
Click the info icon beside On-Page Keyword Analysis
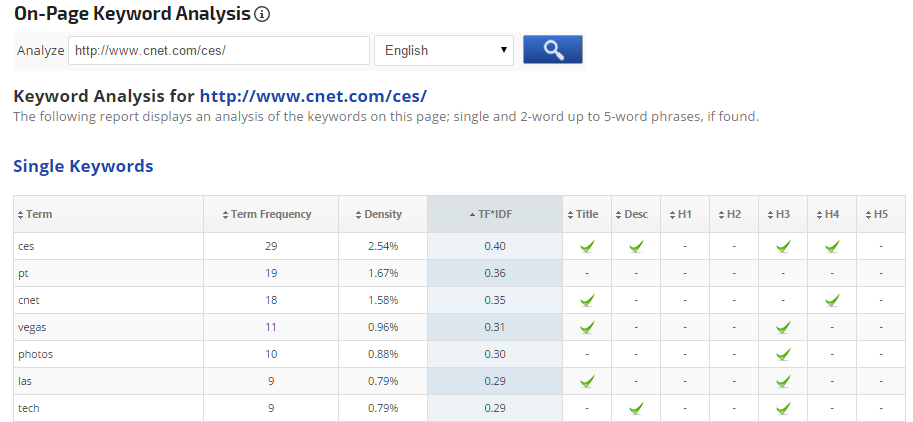pyautogui.click(x=262, y=15)
